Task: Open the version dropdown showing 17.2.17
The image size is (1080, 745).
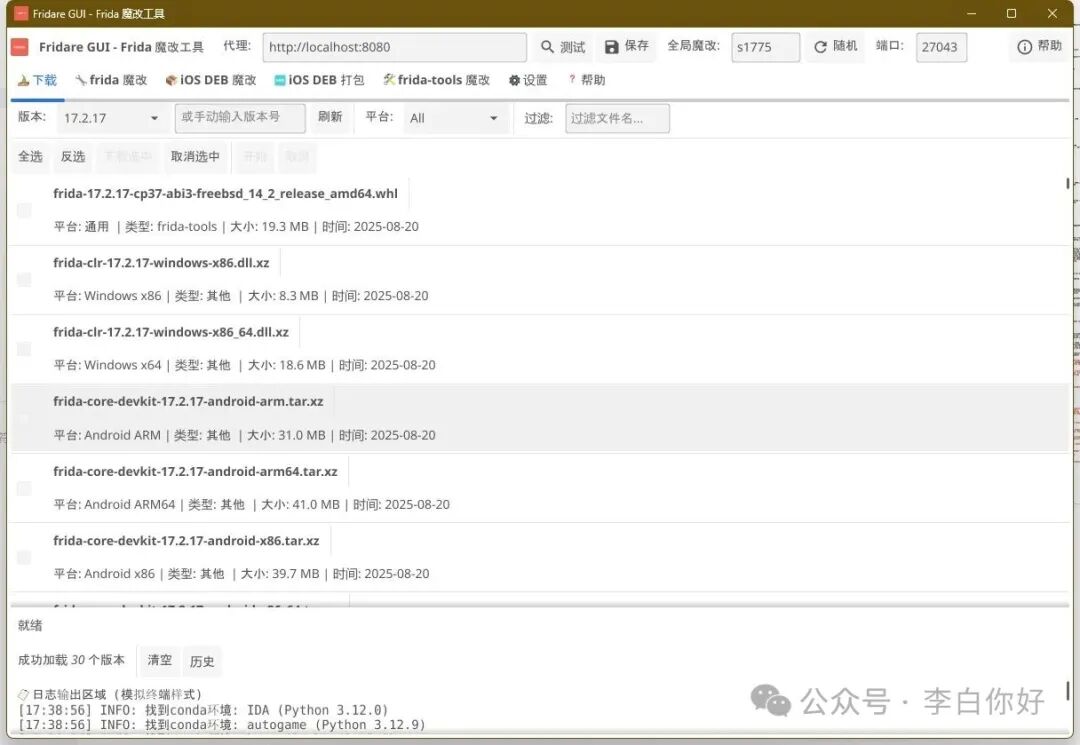Action: [x=111, y=118]
